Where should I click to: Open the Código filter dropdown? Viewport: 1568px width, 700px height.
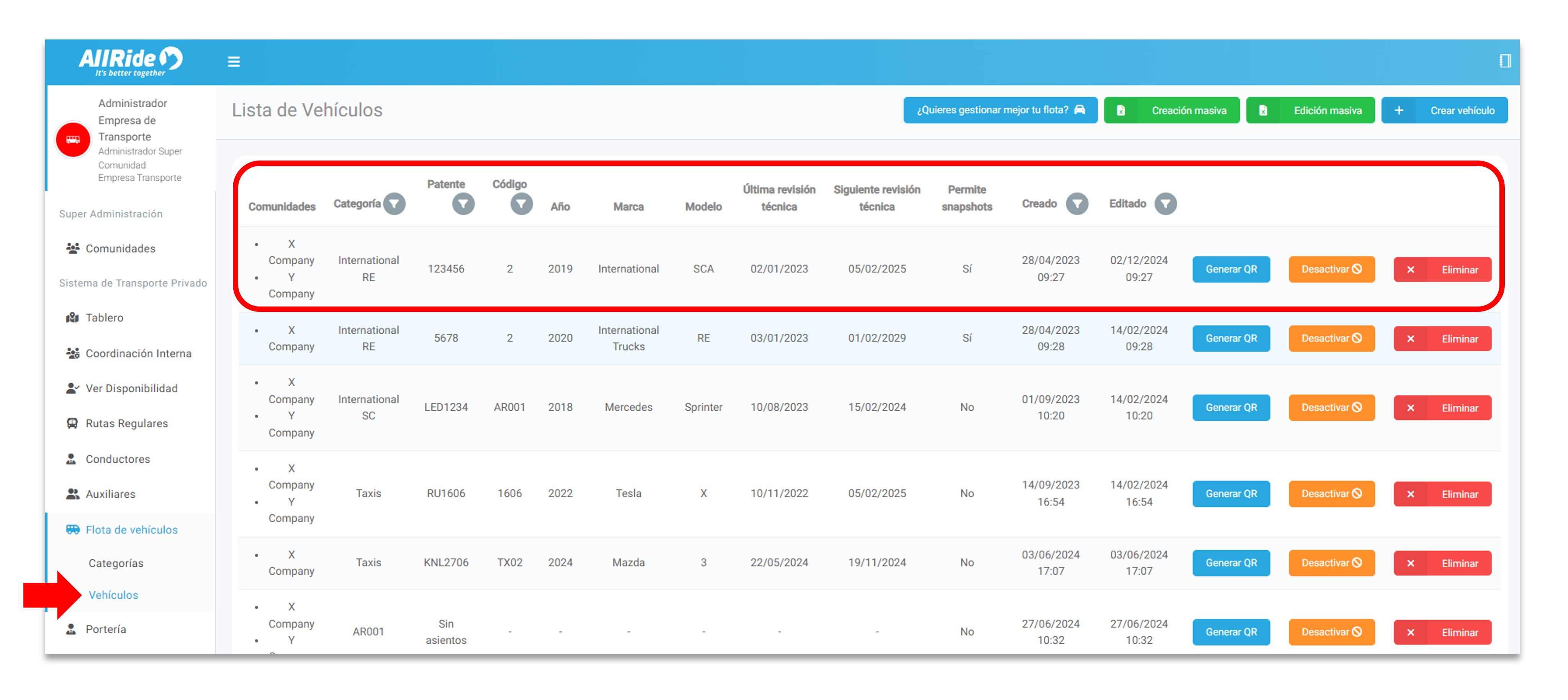point(521,204)
